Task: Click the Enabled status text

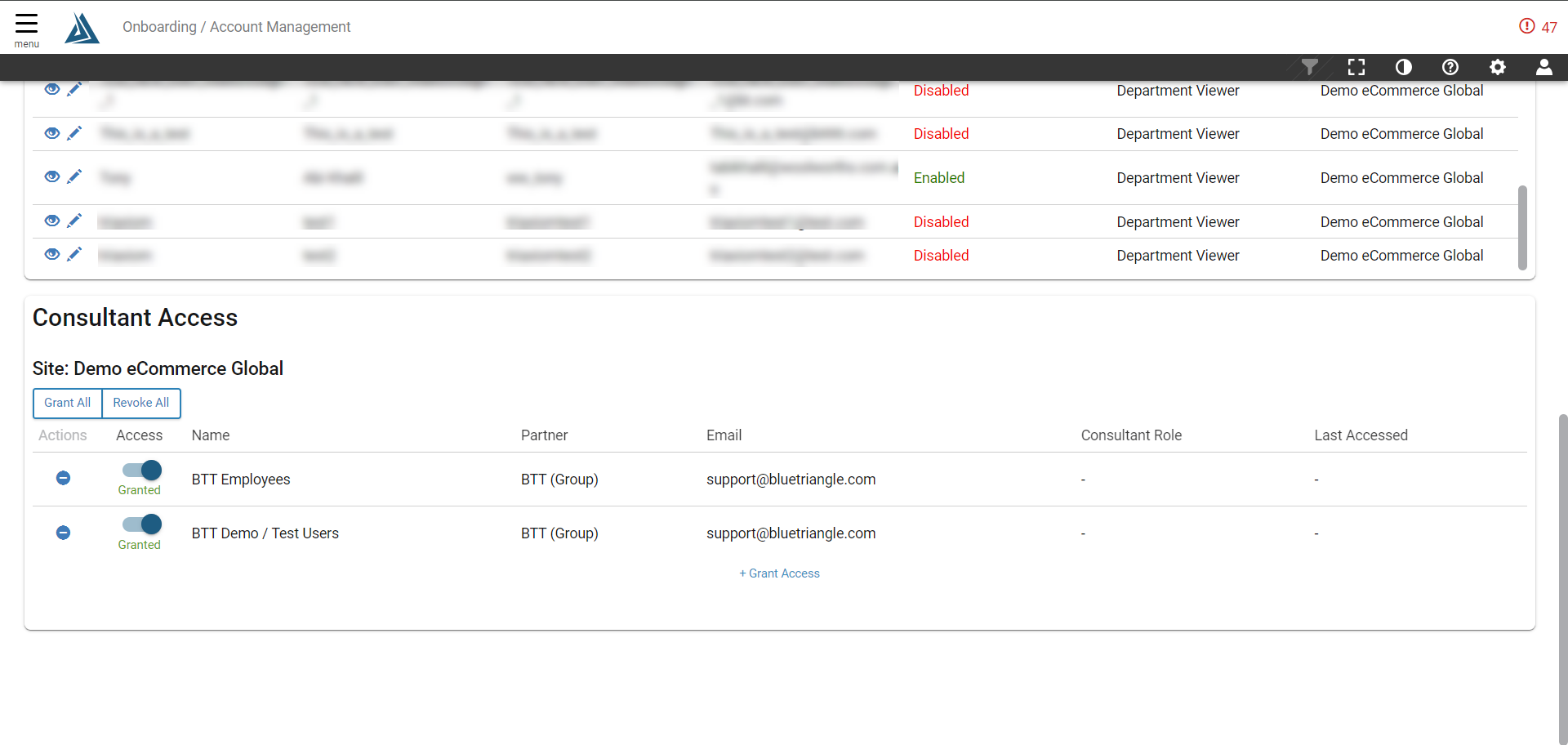Action: tap(939, 178)
